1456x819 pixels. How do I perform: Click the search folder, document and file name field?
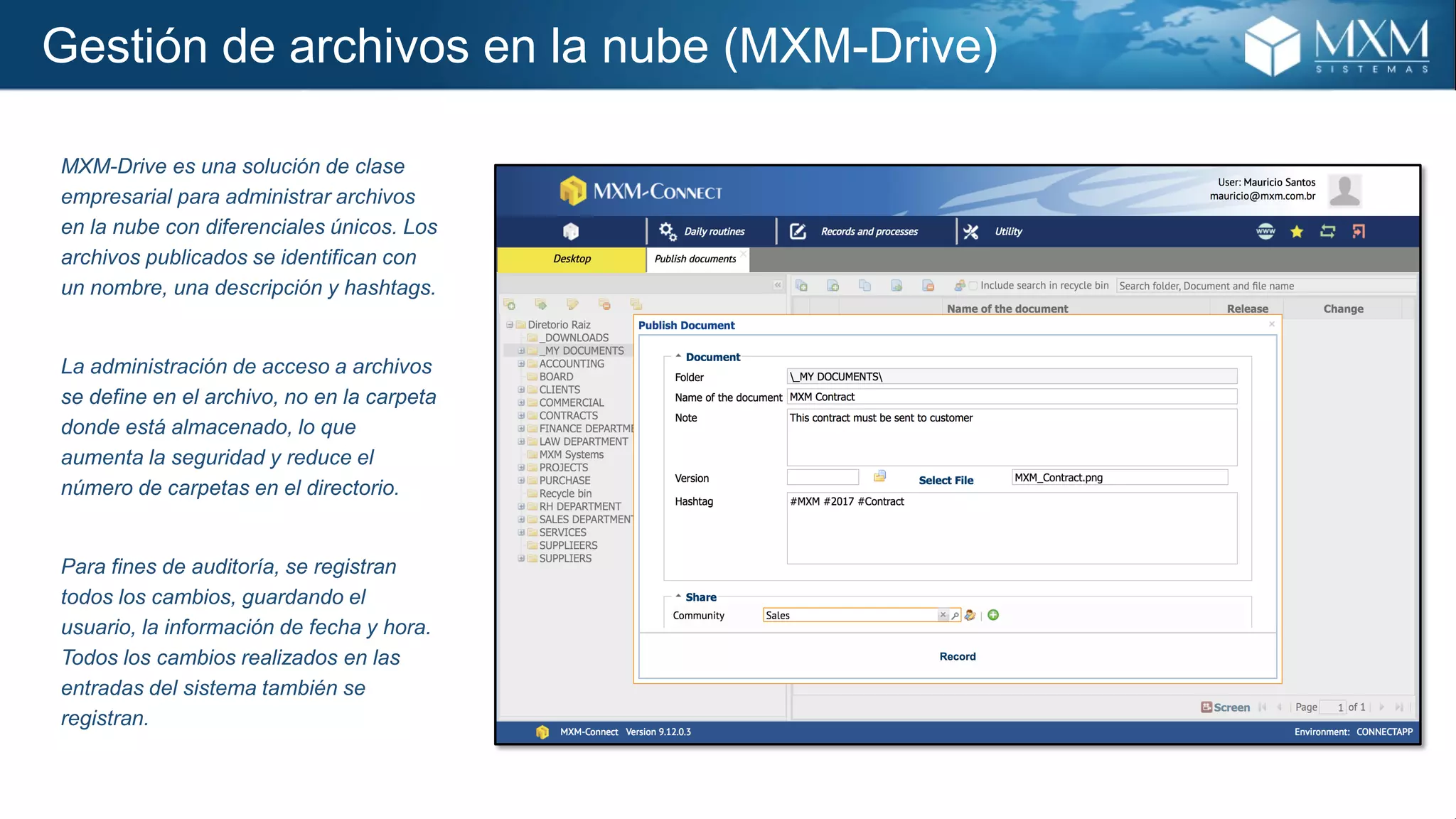(1265, 286)
